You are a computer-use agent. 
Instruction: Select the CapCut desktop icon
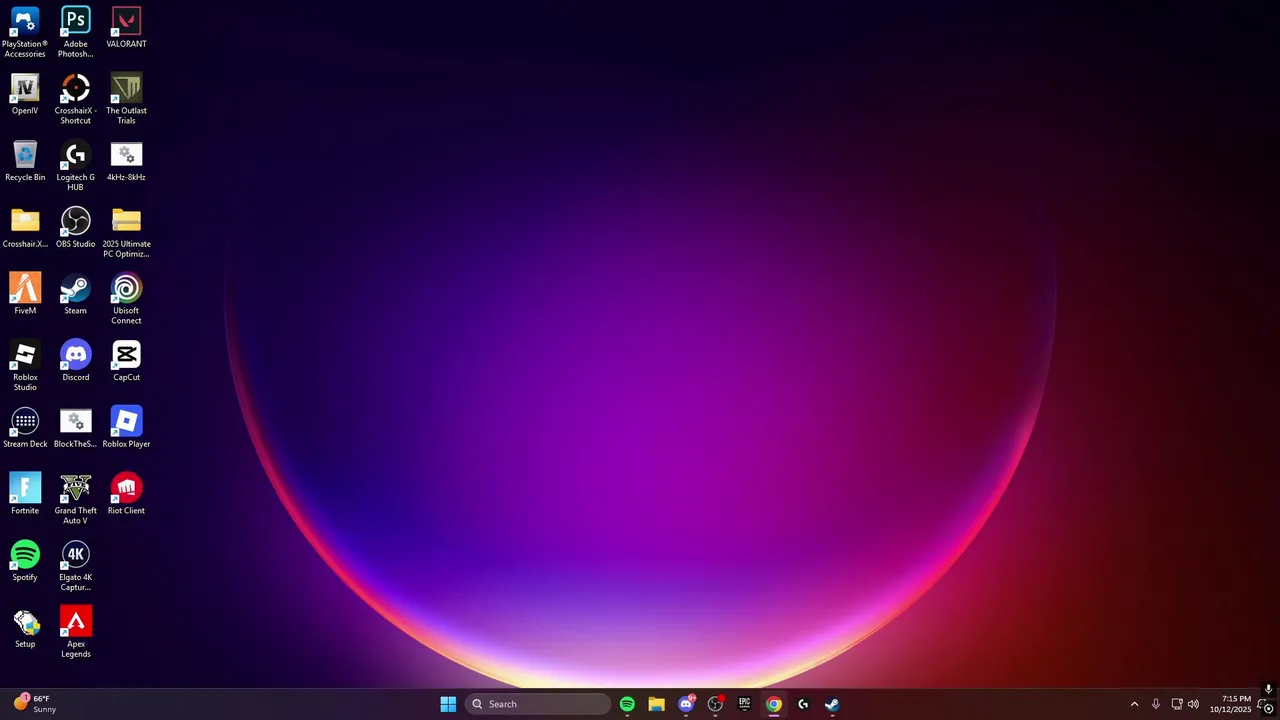pos(126,361)
